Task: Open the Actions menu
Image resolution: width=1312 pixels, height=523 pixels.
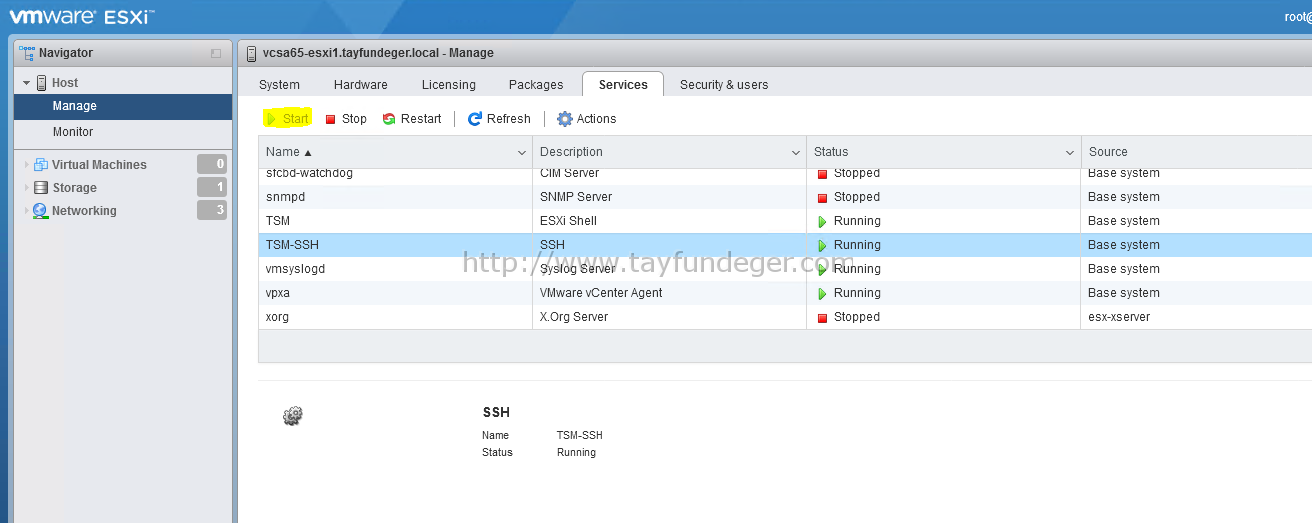Action: 586,119
